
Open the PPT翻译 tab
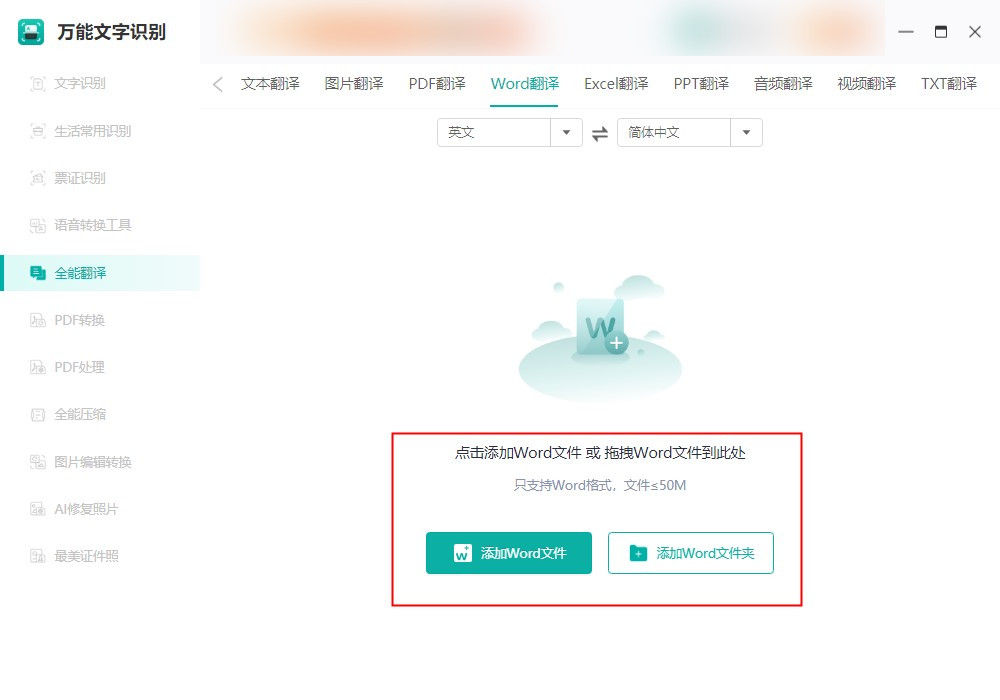tap(701, 84)
